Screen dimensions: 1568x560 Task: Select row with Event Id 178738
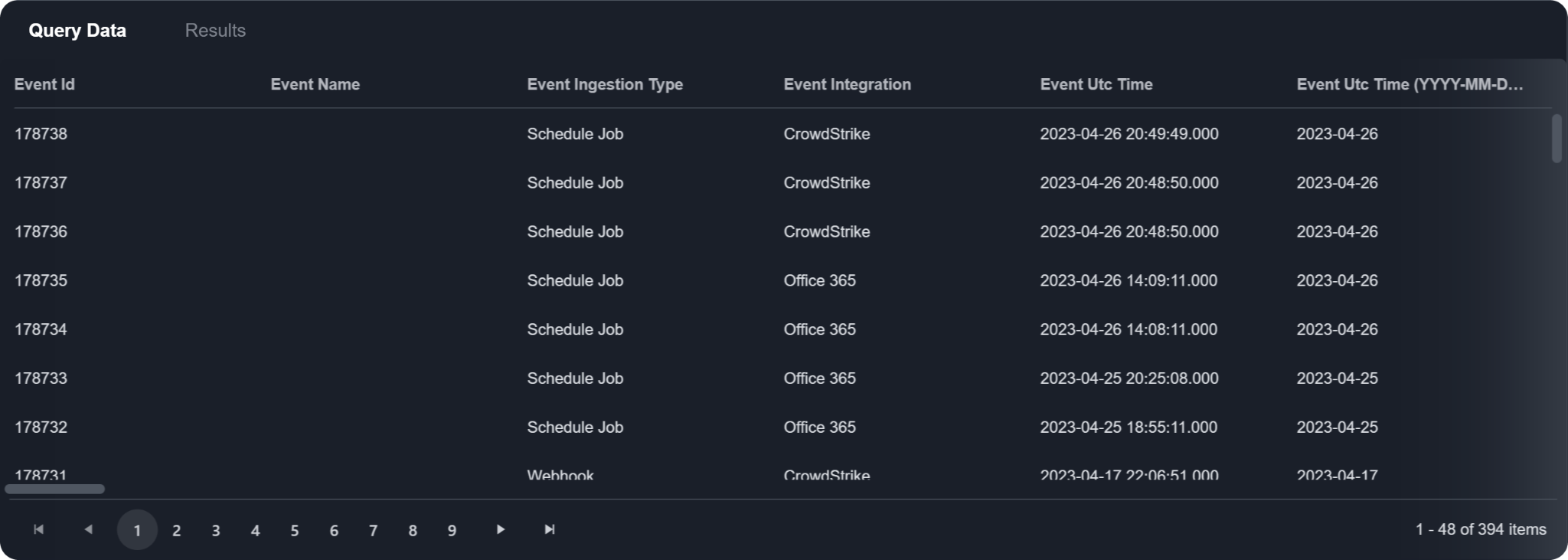pos(41,134)
